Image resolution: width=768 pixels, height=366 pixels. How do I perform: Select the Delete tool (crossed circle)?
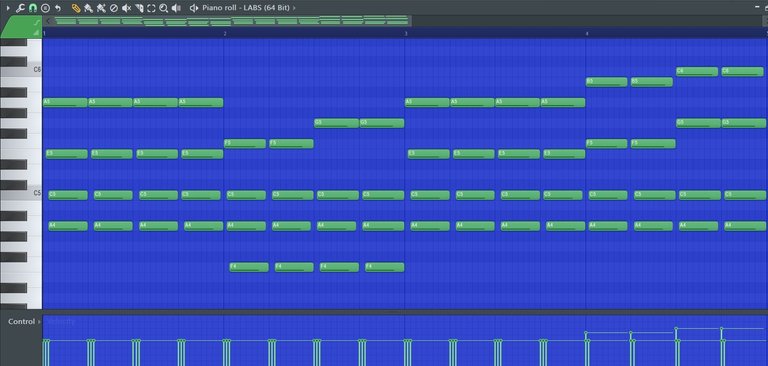[x=114, y=8]
